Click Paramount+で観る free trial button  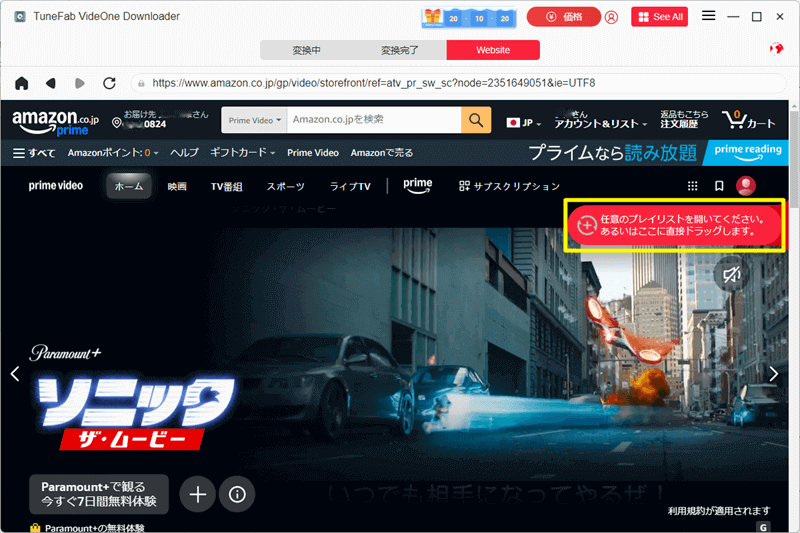tap(99, 494)
